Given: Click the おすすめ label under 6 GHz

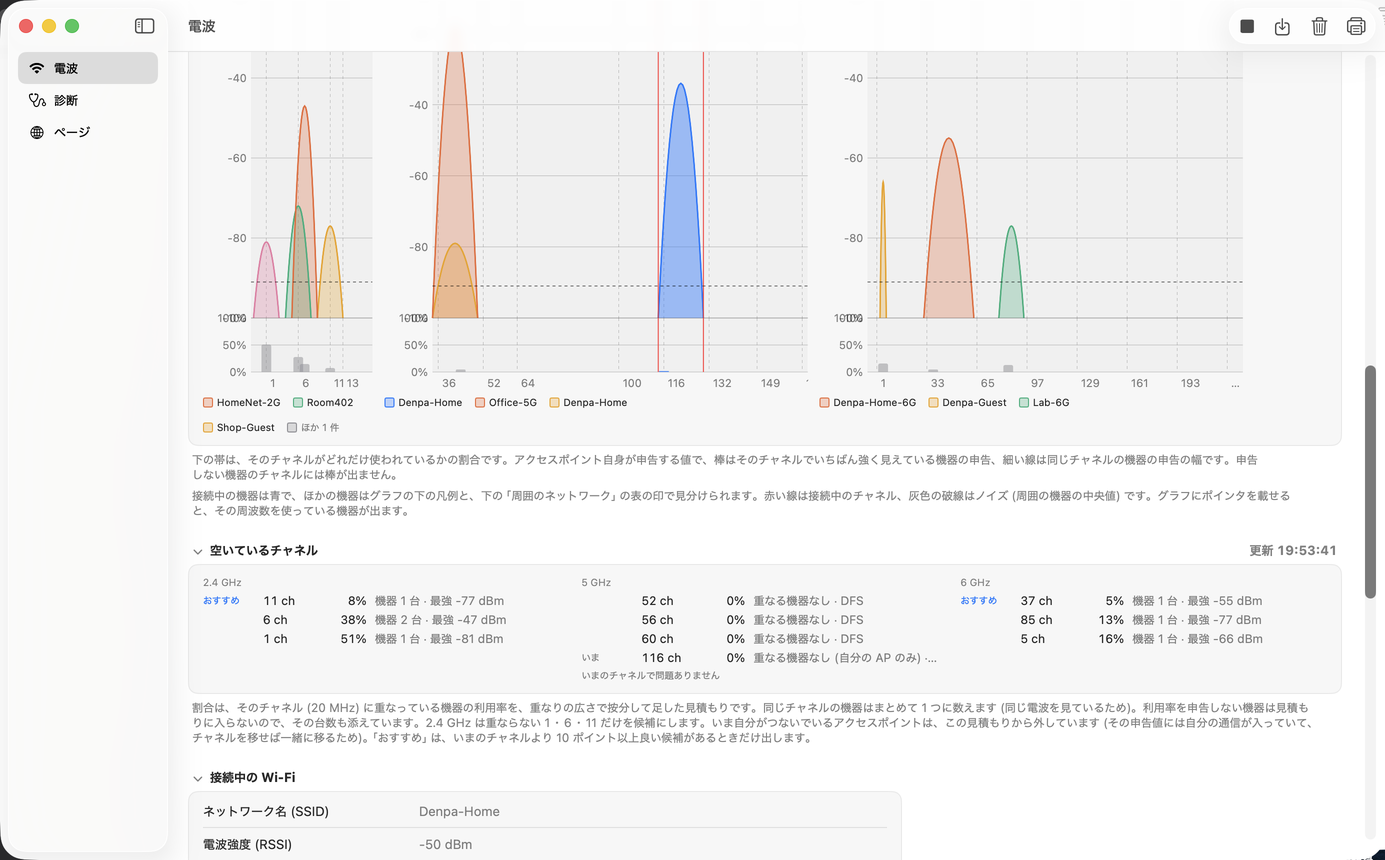Looking at the screenshot, I should point(979,601).
